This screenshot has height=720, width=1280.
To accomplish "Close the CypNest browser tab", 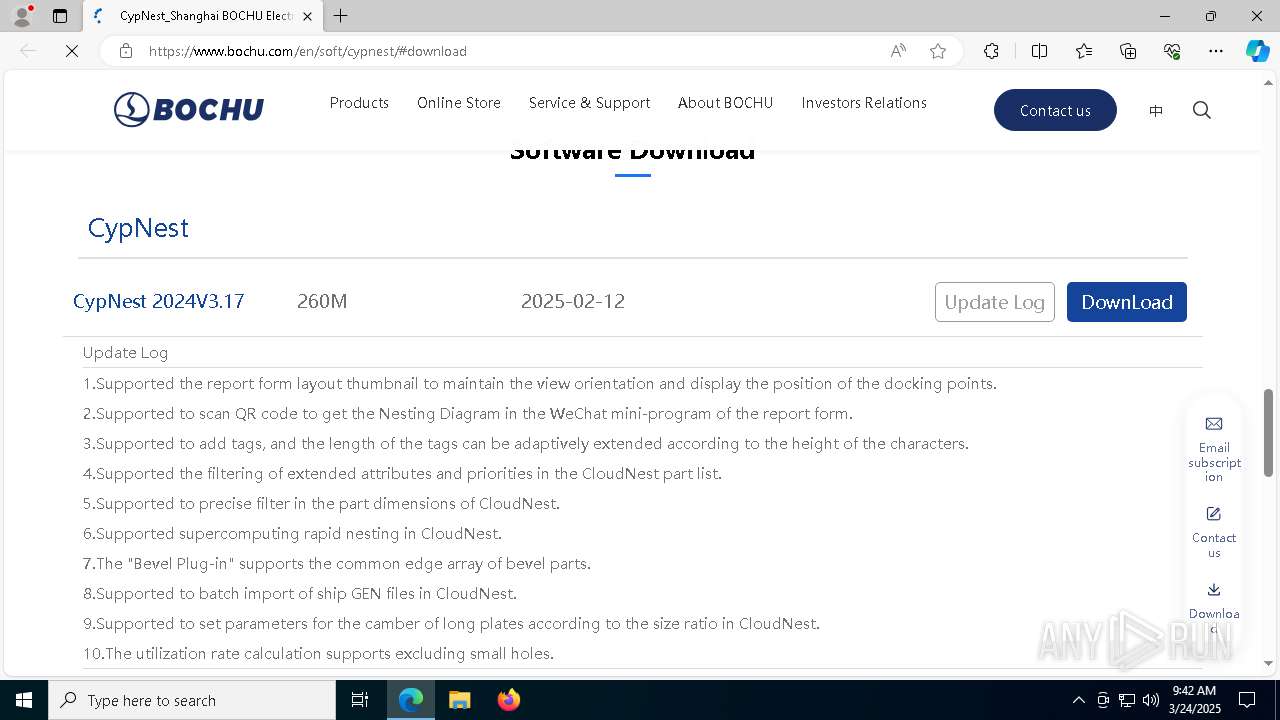I will (307, 16).
